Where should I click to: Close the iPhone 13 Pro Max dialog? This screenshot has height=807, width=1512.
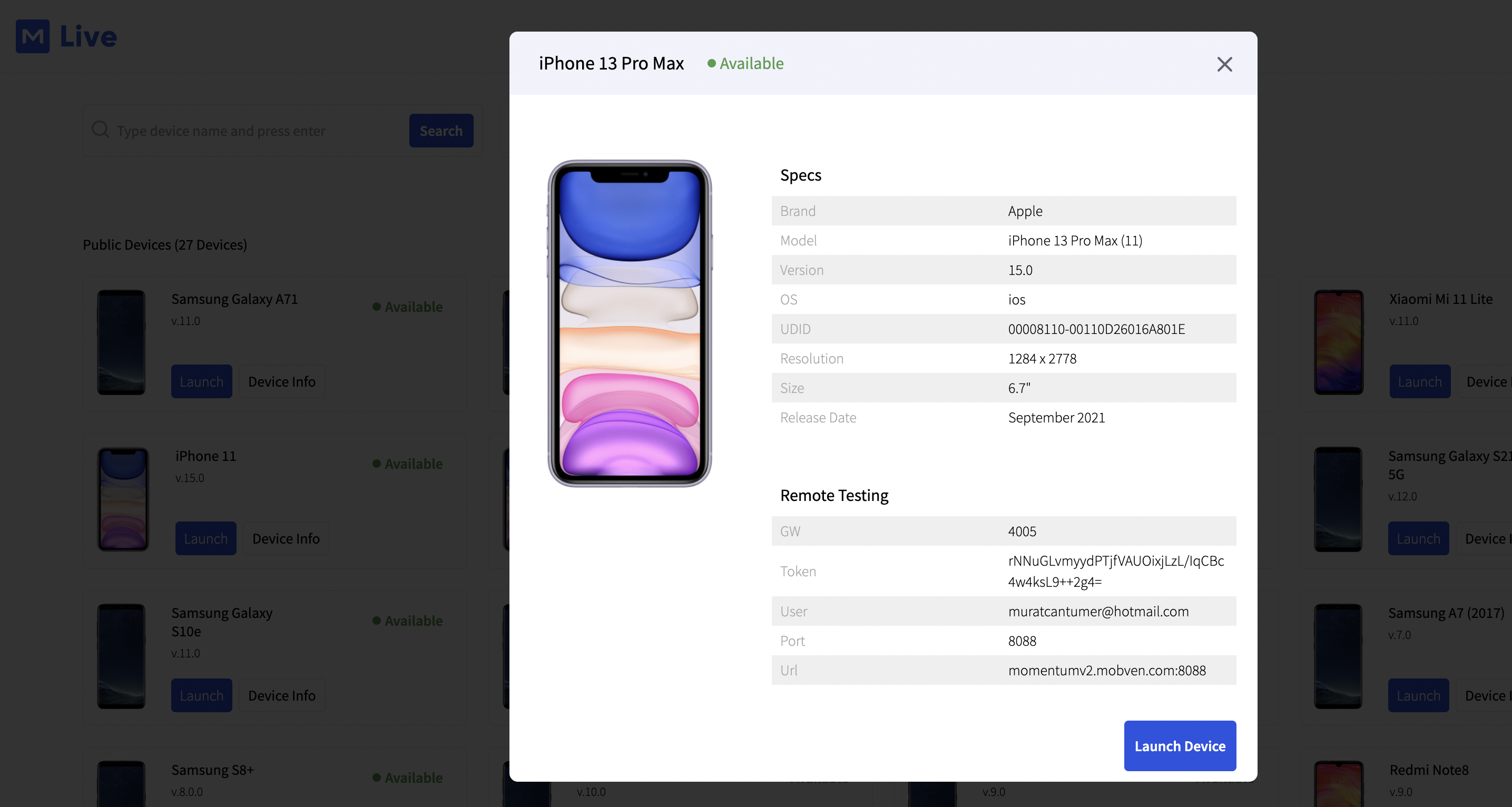(1224, 64)
